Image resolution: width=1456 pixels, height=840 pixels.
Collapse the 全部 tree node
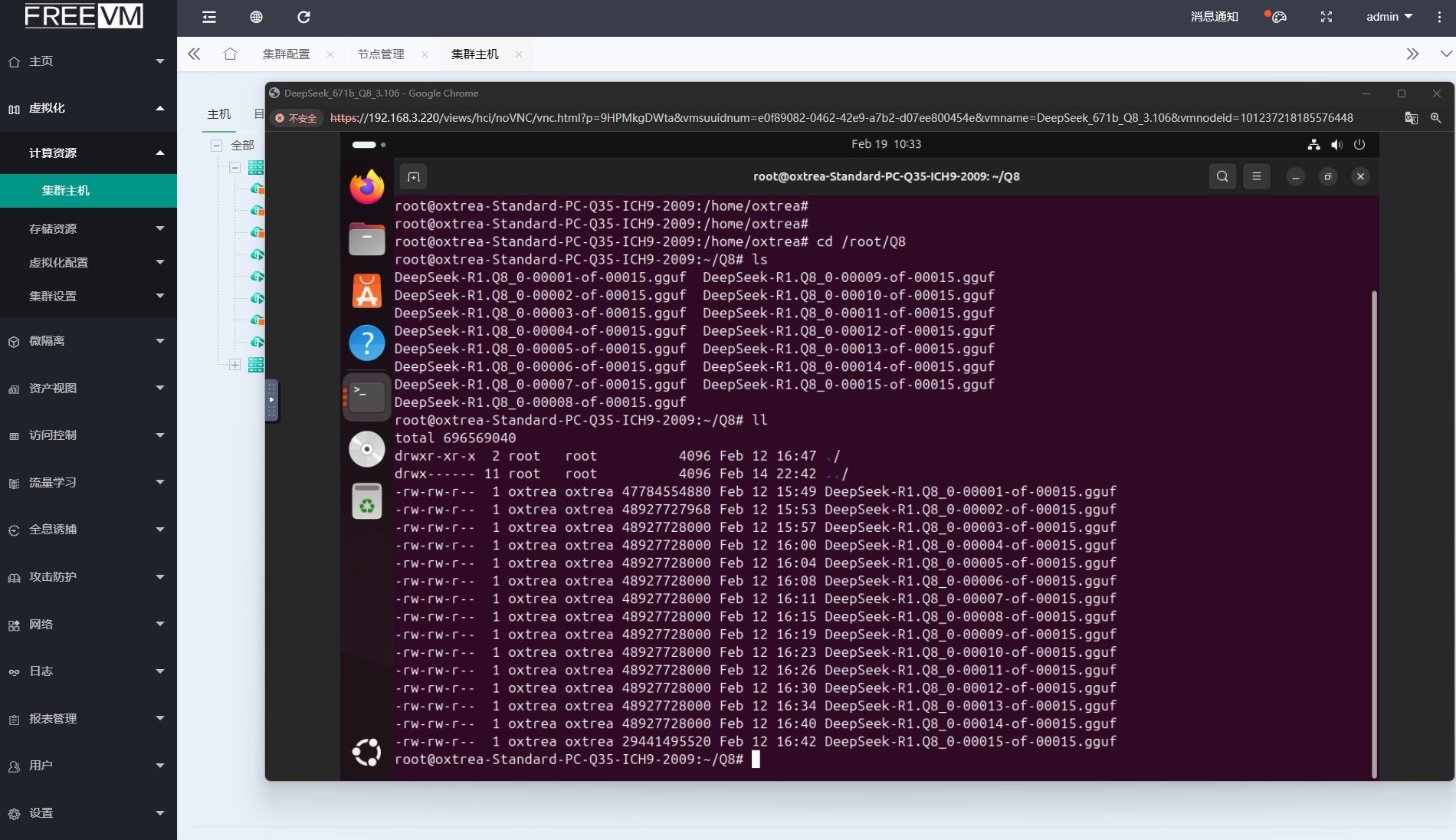click(x=217, y=145)
